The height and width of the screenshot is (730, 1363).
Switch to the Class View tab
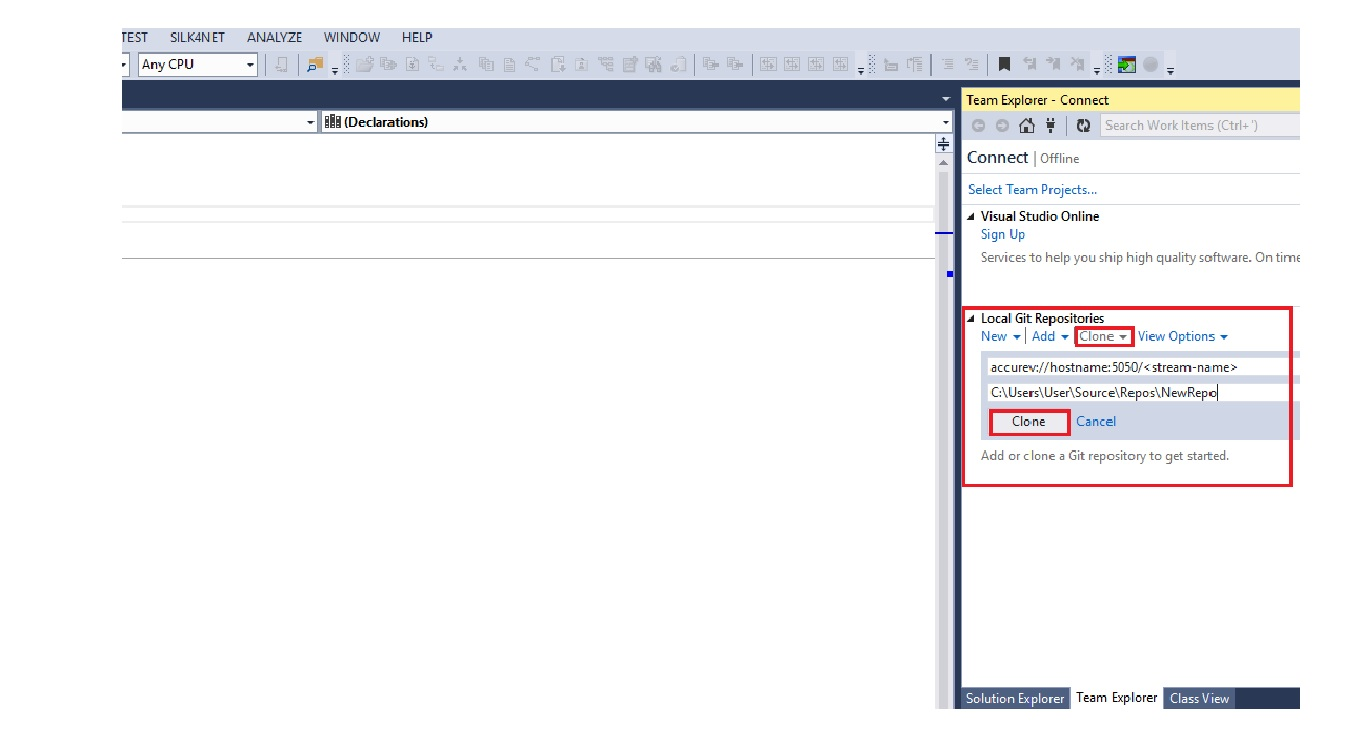tap(1199, 698)
